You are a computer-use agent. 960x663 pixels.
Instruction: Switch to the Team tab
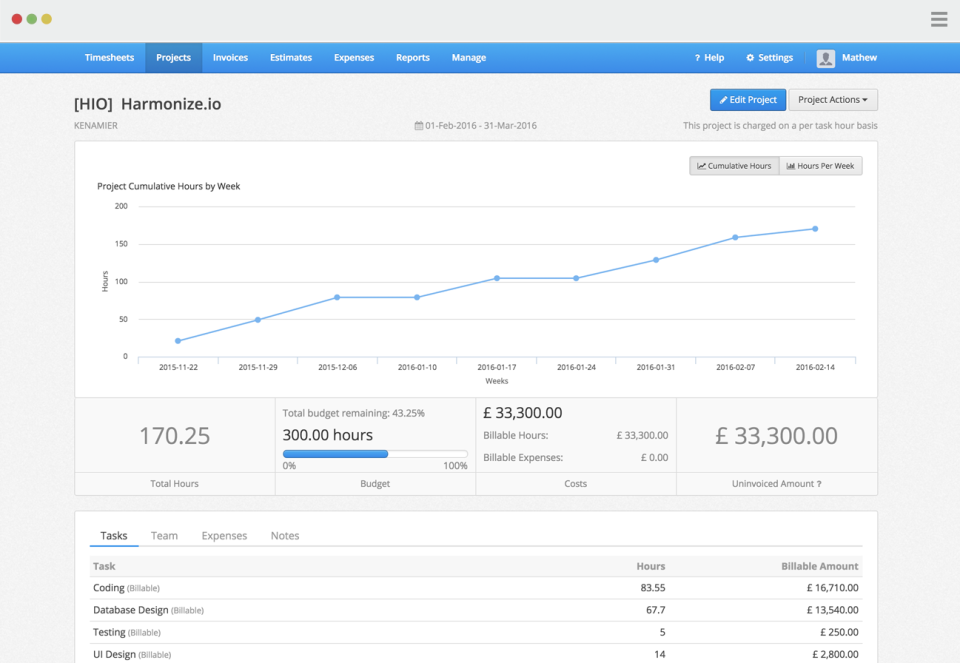coord(164,535)
